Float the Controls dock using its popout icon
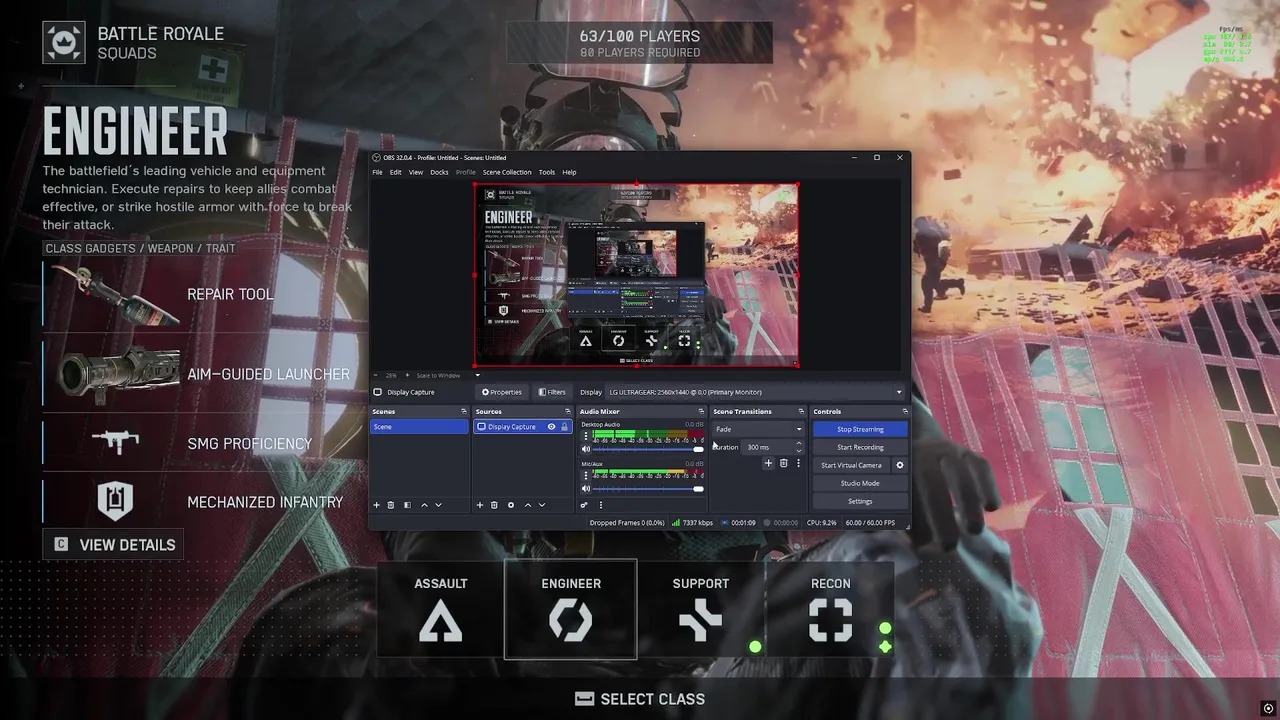The image size is (1280, 720). (x=905, y=411)
